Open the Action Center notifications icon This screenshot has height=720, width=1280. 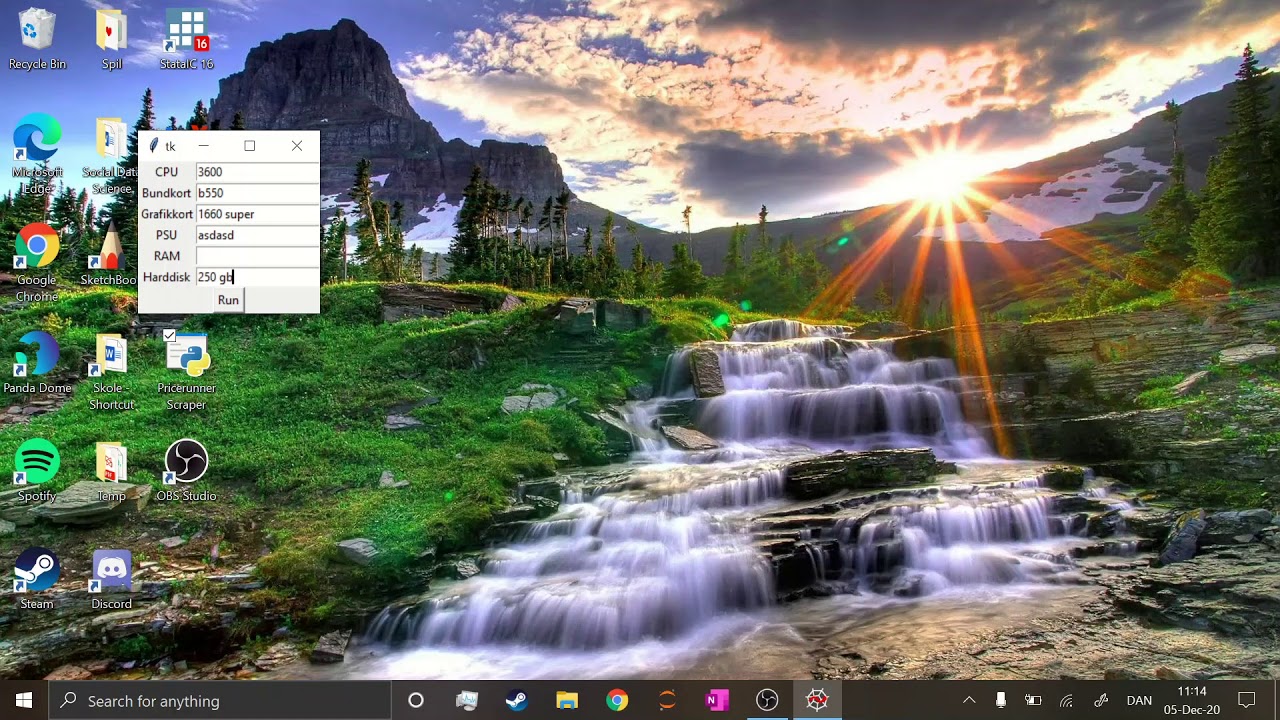pyautogui.click(x=1246, y=700)
